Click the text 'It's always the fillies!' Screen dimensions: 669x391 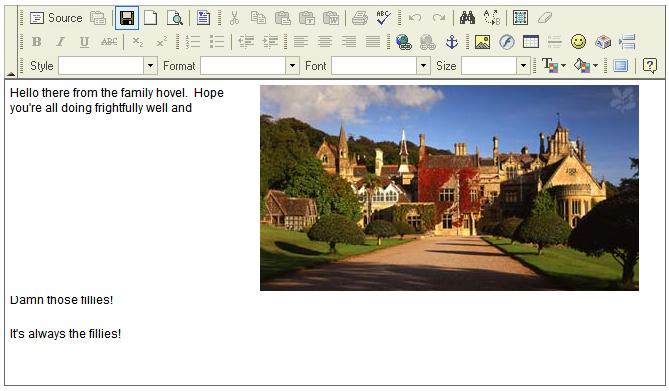[65, 334]
